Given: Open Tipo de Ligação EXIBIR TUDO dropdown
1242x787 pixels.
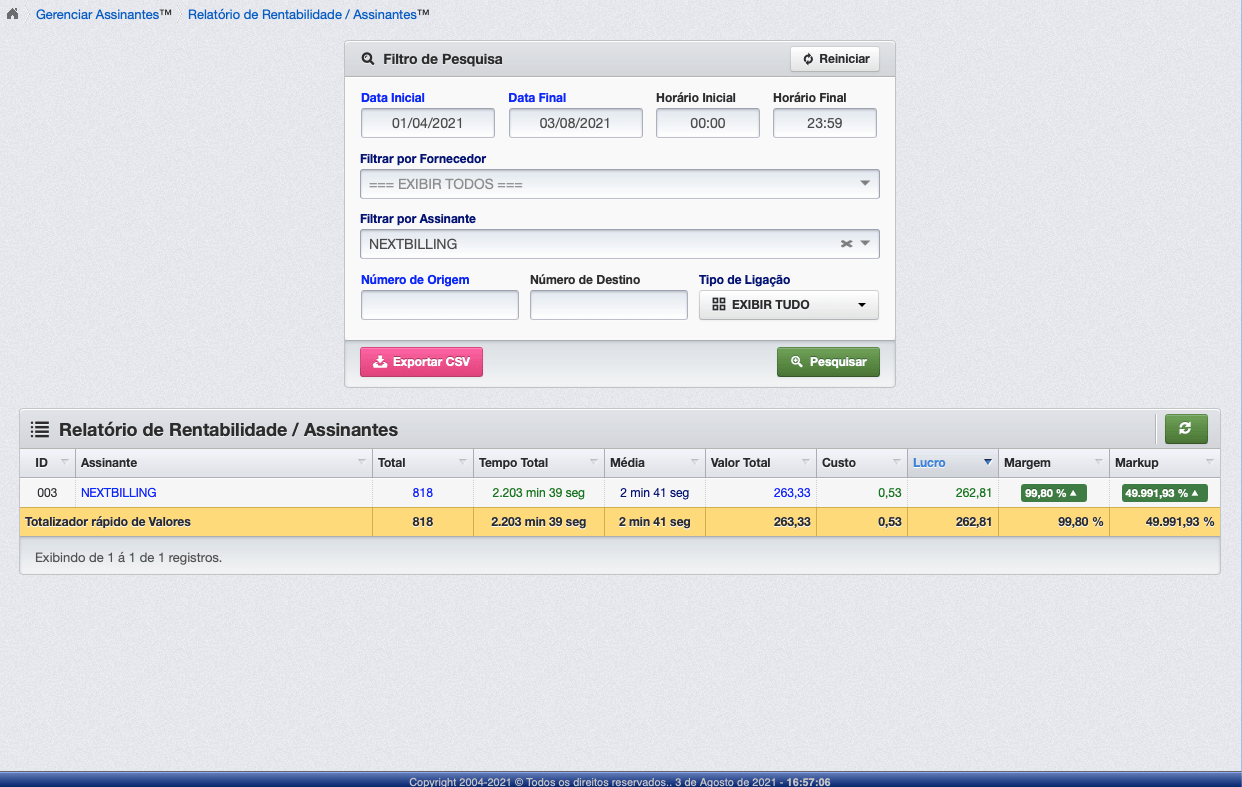Looking at the screenshot, I should pyautogui.click(x=789, y=305).
